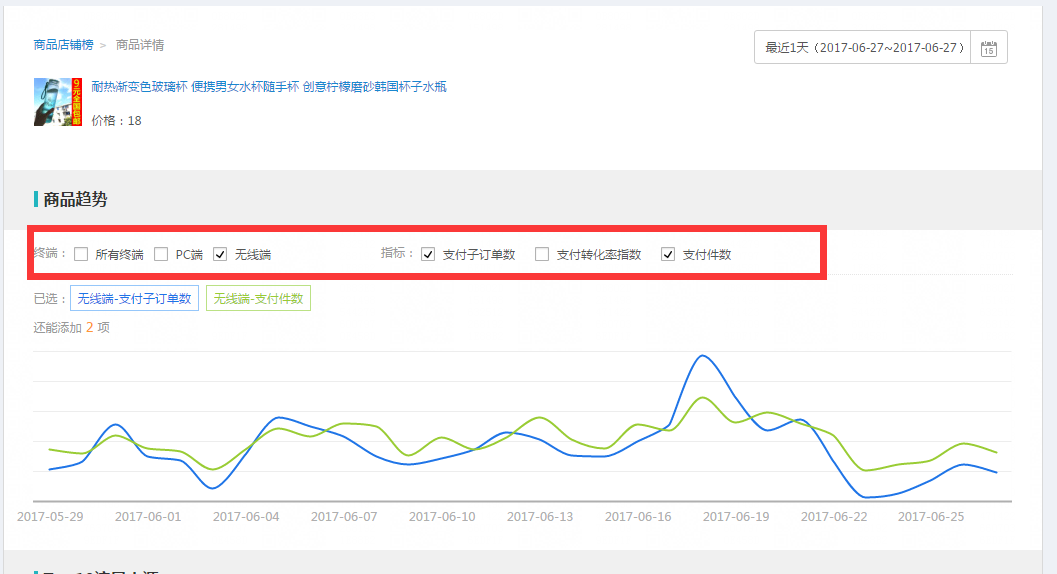Untick the 支付件数 metric checkbox
Screen dimensions: 1057x574
(668, 254)
